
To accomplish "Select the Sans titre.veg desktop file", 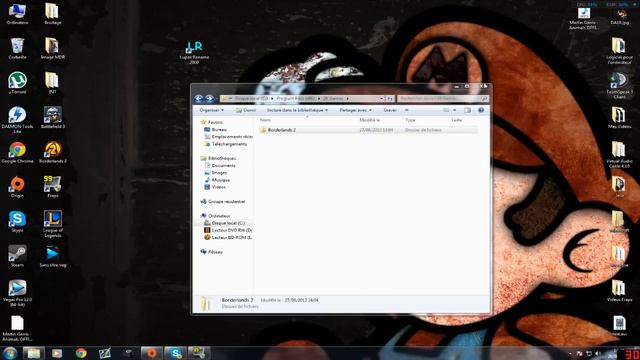I will (53, 257).
